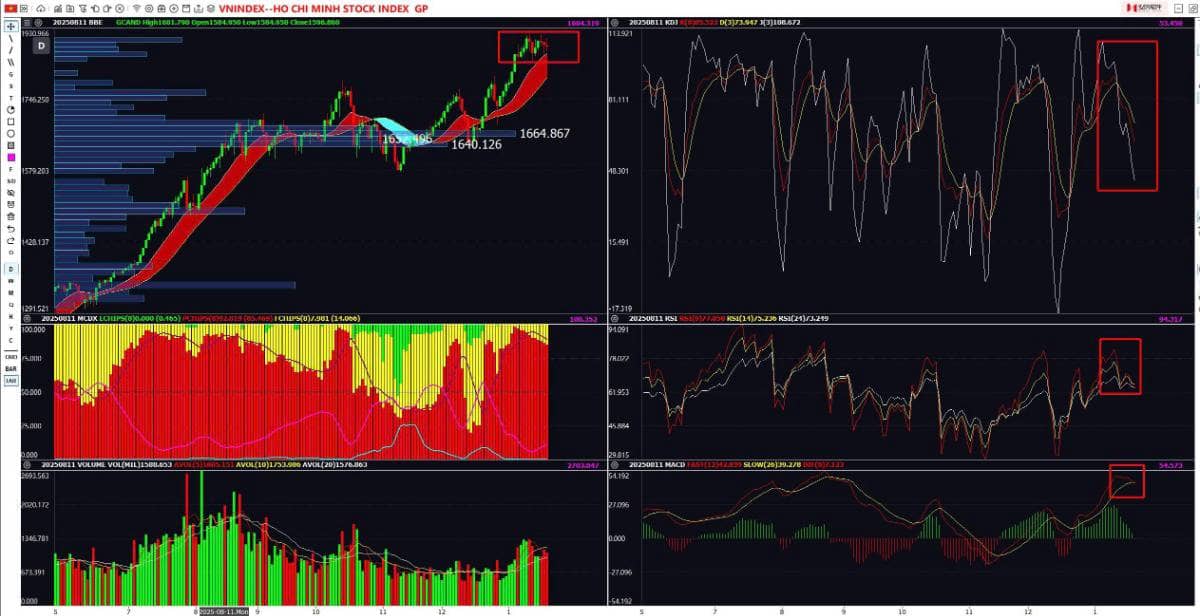This screenshot has width=1200, height=616.
Task: Switch chart display to LINE mode
Action: (x=10, y=380)
